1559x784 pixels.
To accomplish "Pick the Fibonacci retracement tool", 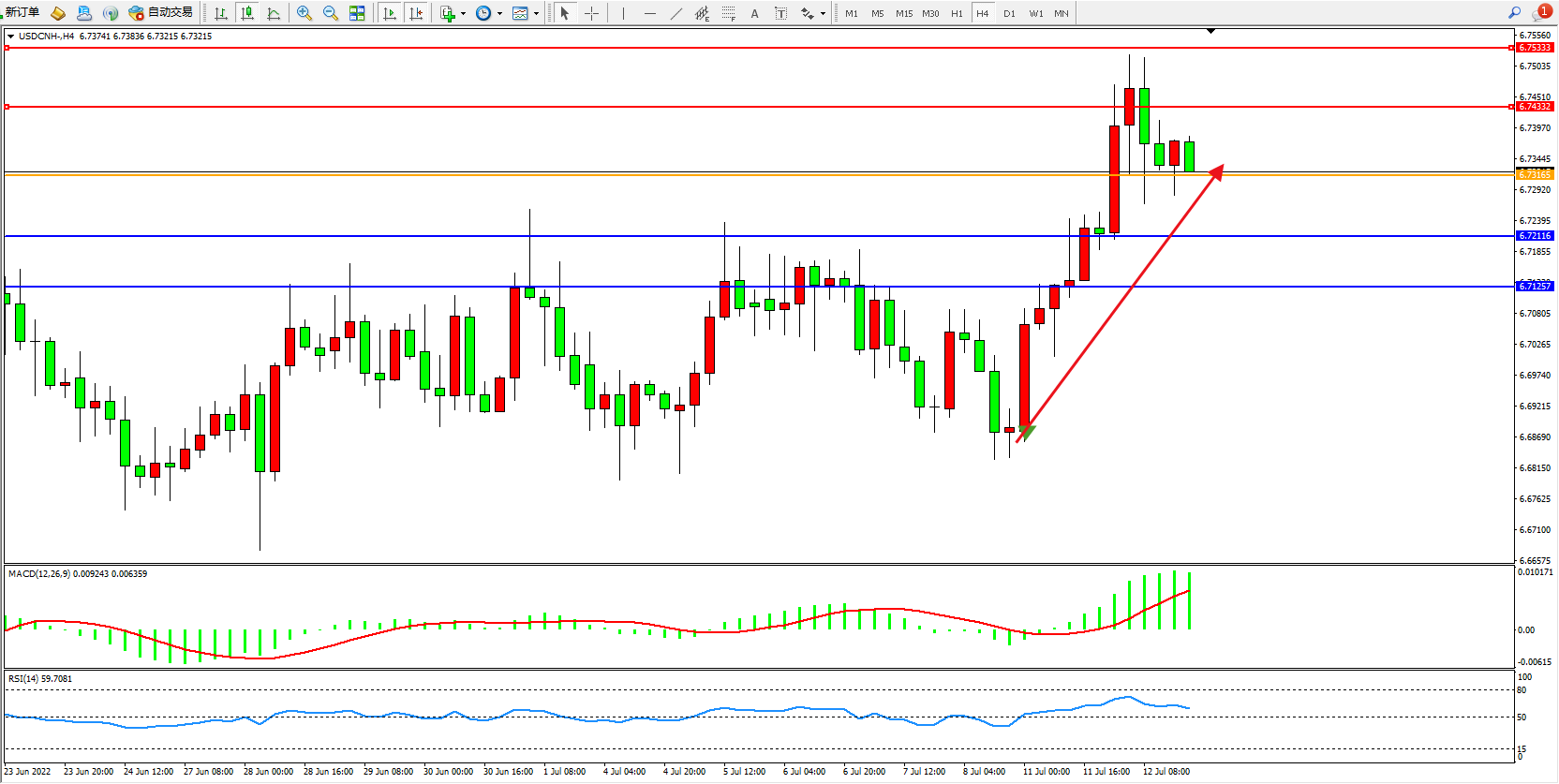I will point(728,13).
